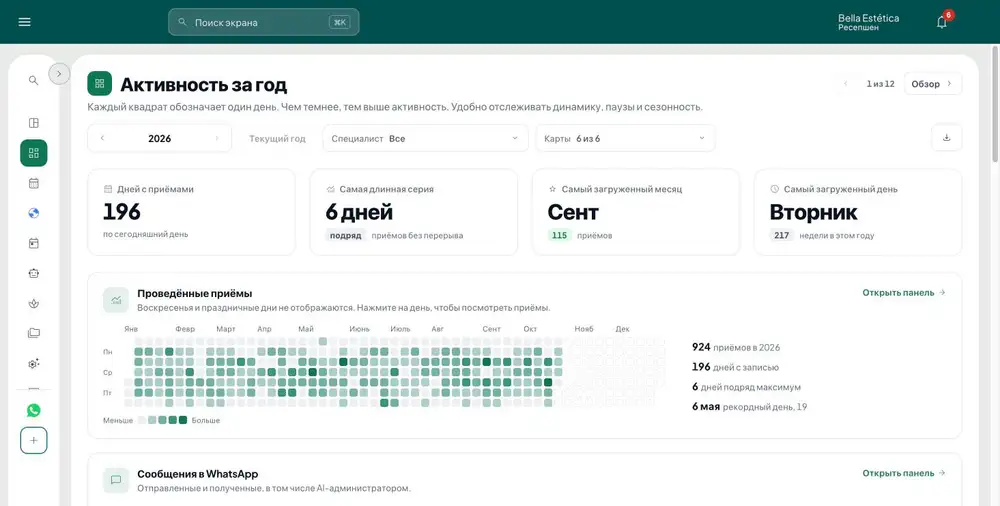Open the blue globe icon in sidebar
Image resolution: width=1000 pixels, height=506 pixels.
pos(34,213)
